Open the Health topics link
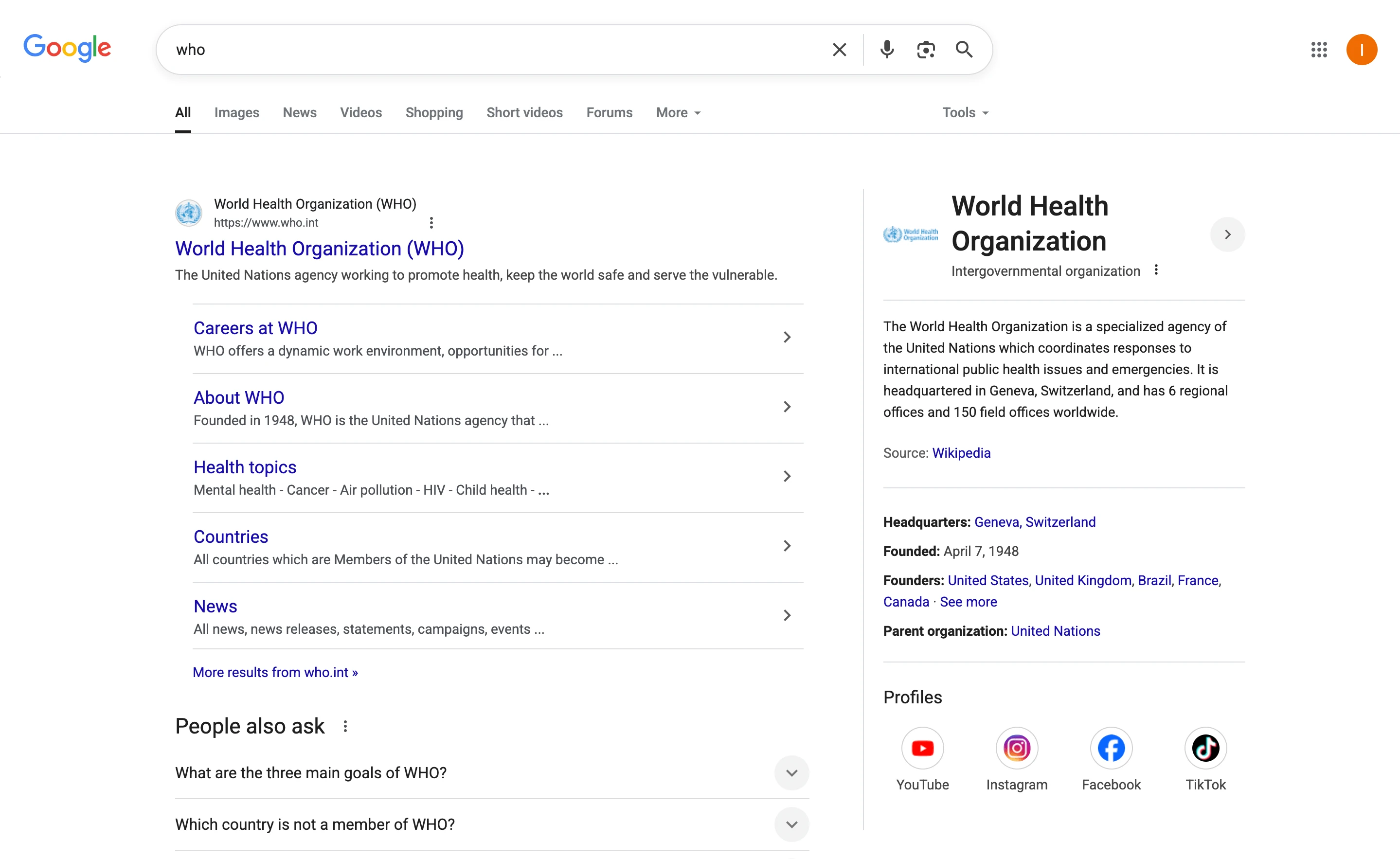 [x=245, y=467]
